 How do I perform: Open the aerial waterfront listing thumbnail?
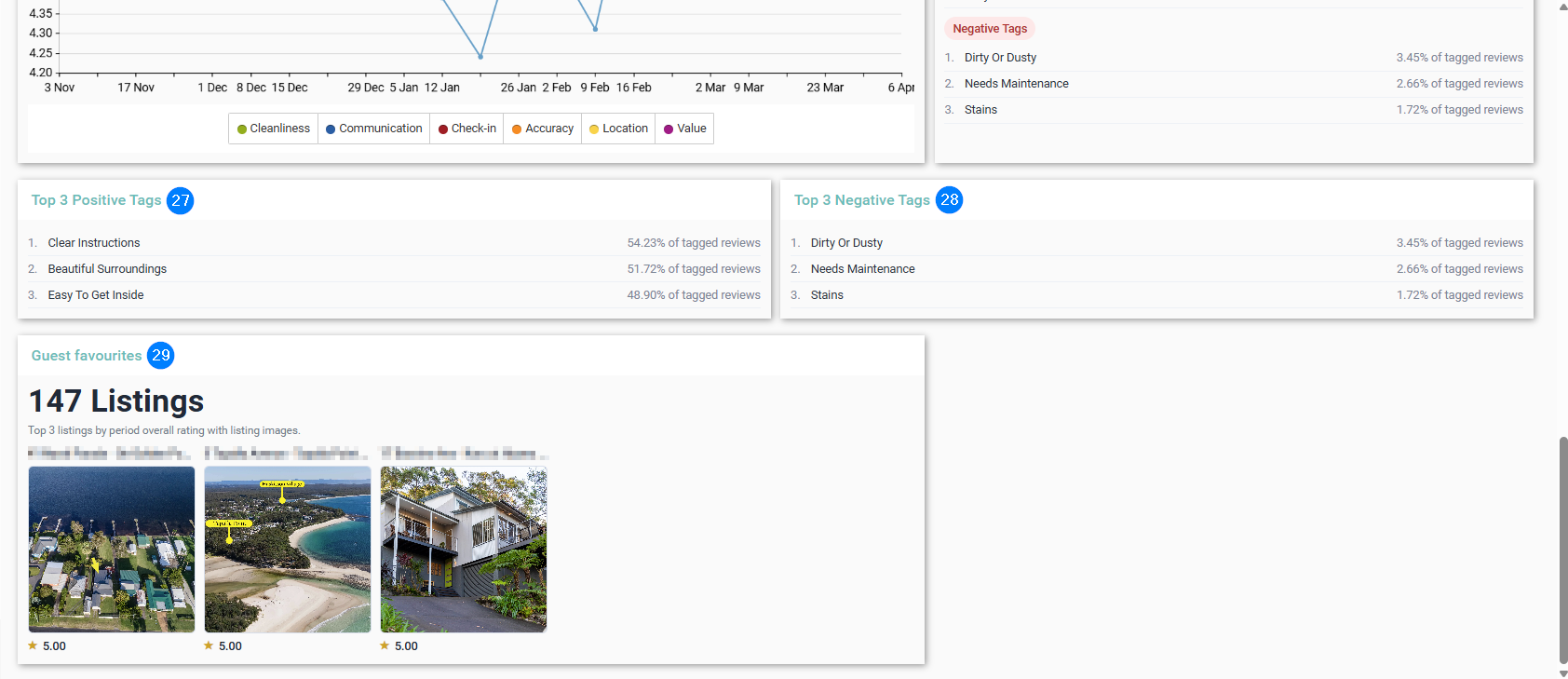112,550
